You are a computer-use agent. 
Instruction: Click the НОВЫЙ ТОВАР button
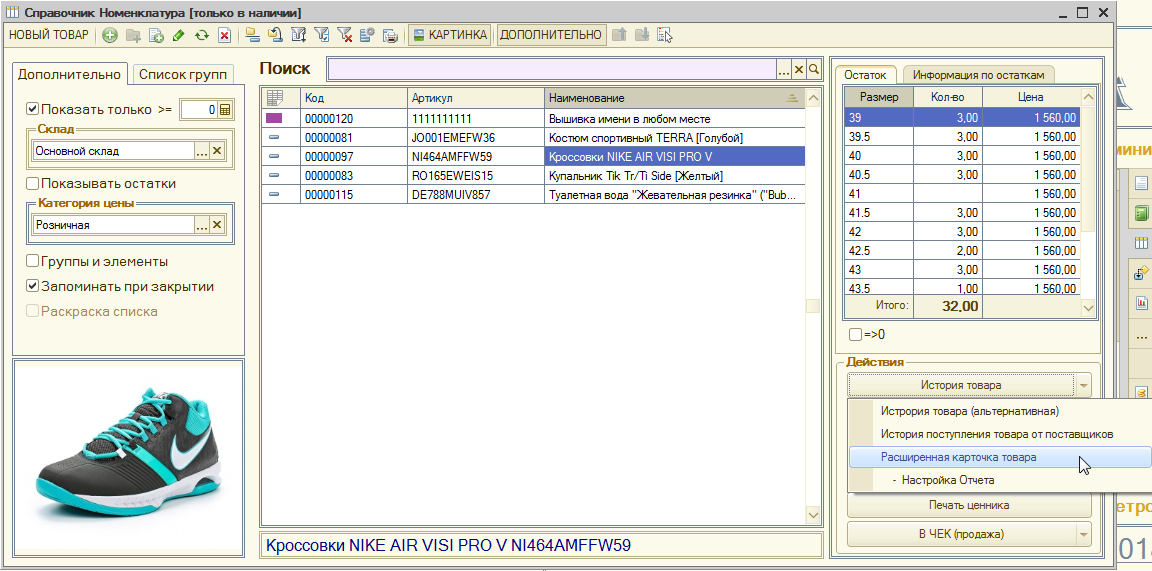tap(48, 35)
